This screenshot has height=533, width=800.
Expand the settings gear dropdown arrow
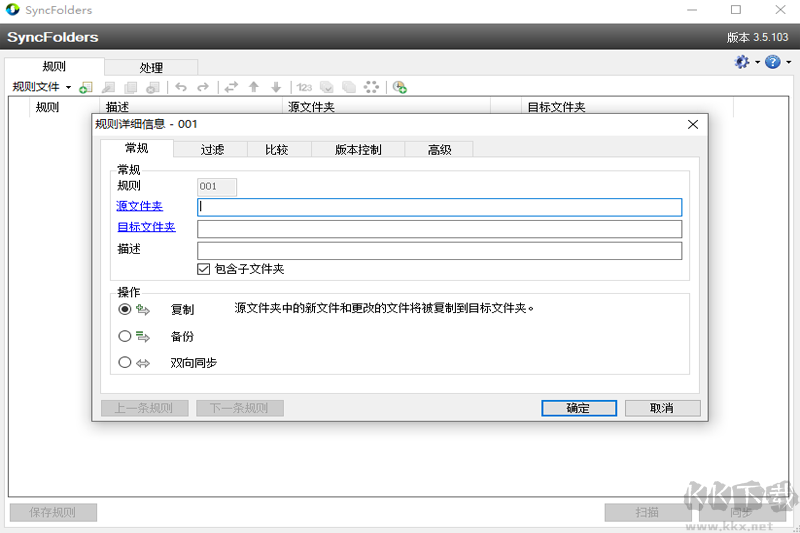(x=757, y=62)
